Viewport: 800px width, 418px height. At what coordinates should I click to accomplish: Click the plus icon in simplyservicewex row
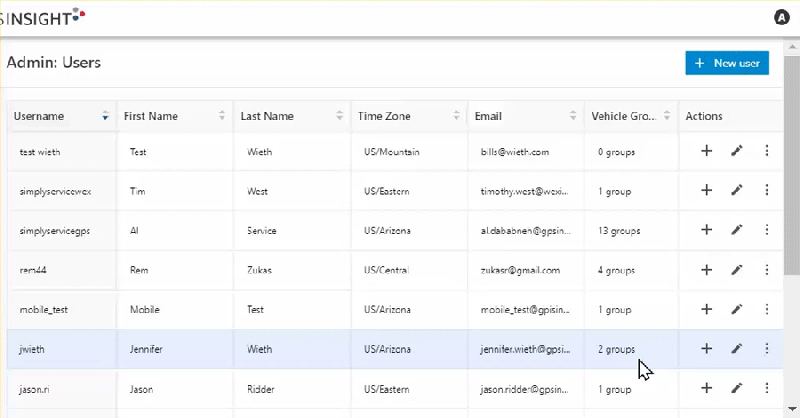pos(707,190)
